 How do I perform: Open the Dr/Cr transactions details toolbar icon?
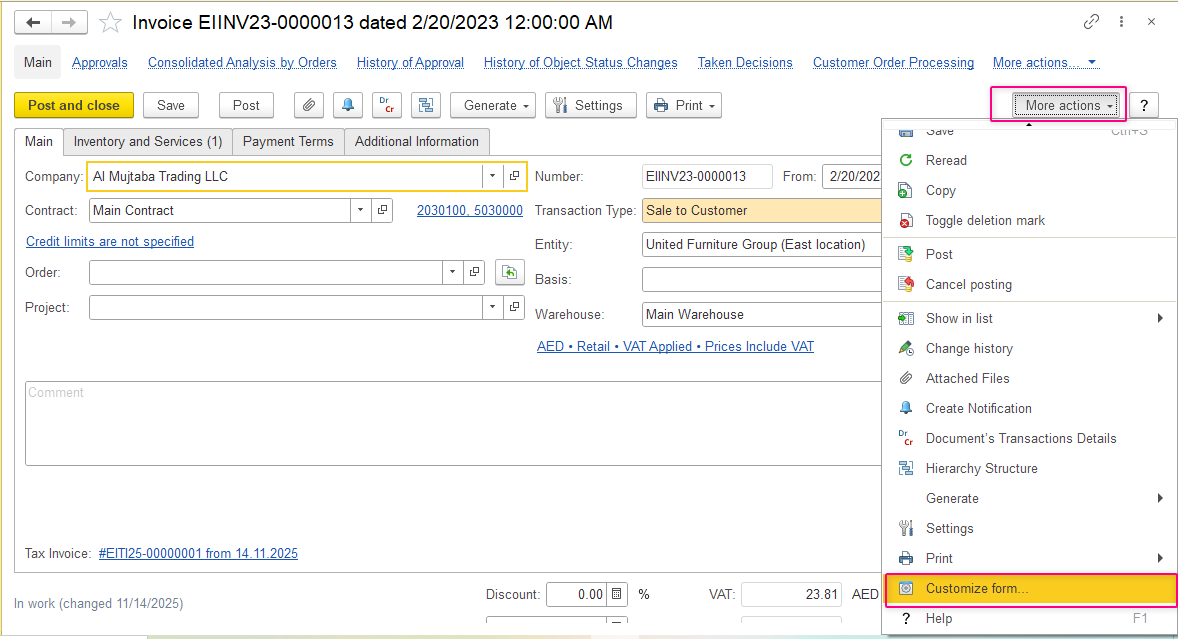coord(387,106)
